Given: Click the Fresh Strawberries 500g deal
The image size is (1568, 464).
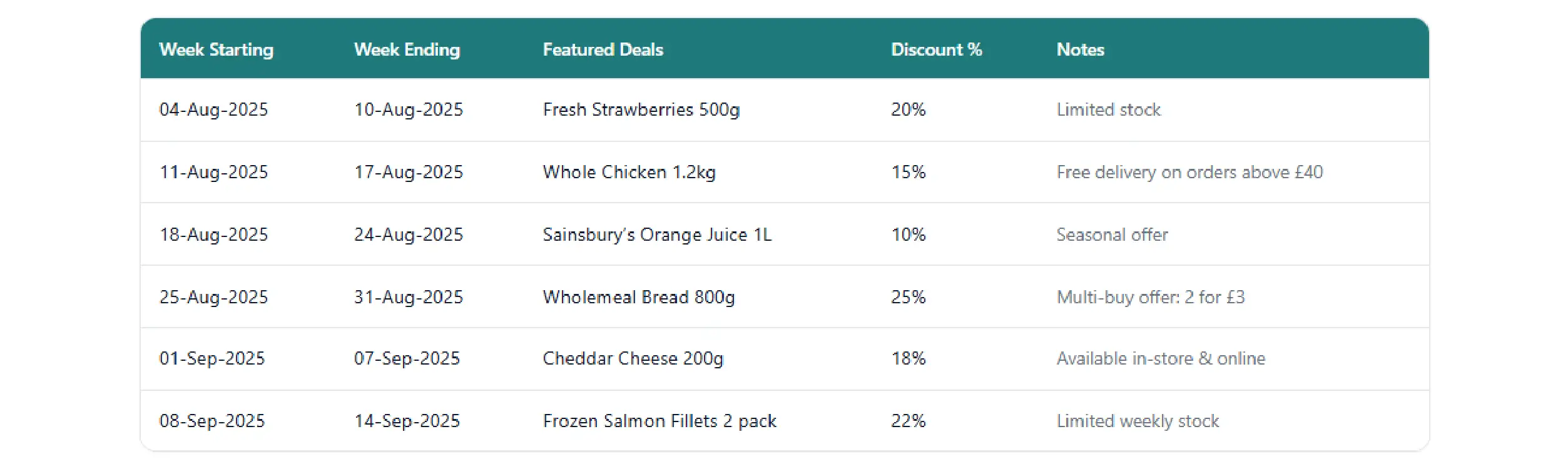Looking at the screenshot, I should pos(641,109).
